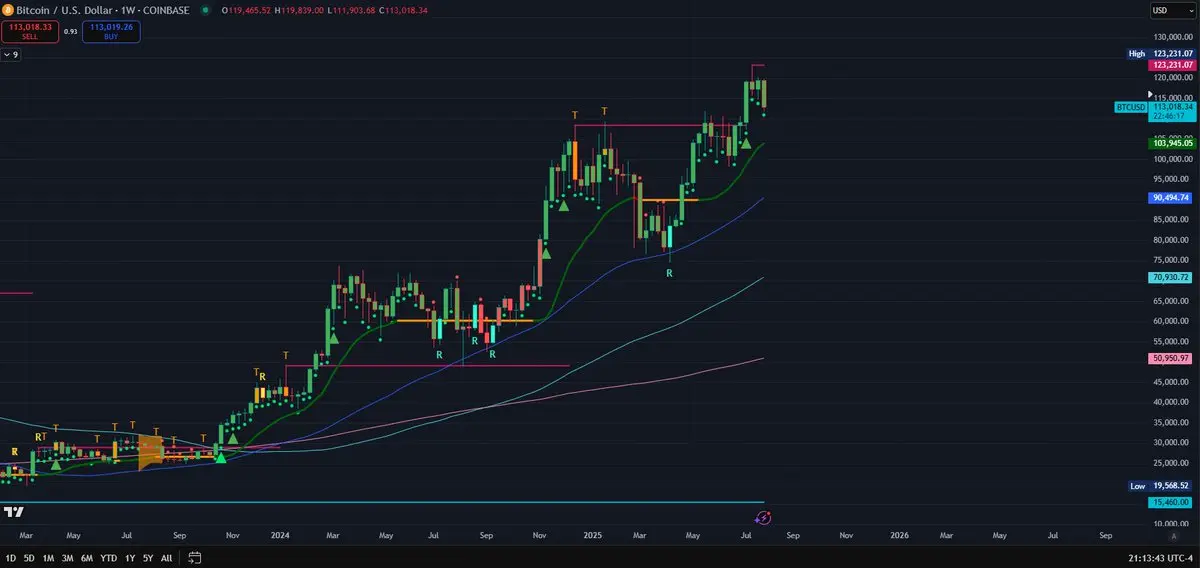Select the 5Y time range
The height and width of the screenshot is (568, 1200).
pos(148,557)
